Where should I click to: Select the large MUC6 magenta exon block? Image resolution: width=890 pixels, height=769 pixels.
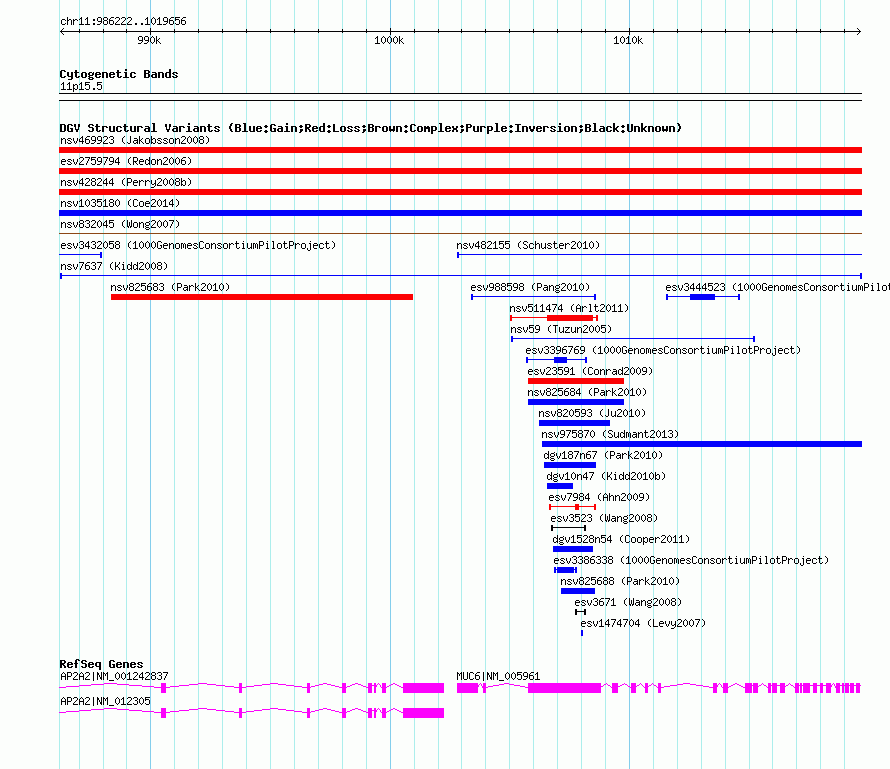click(x=564, y=688)
